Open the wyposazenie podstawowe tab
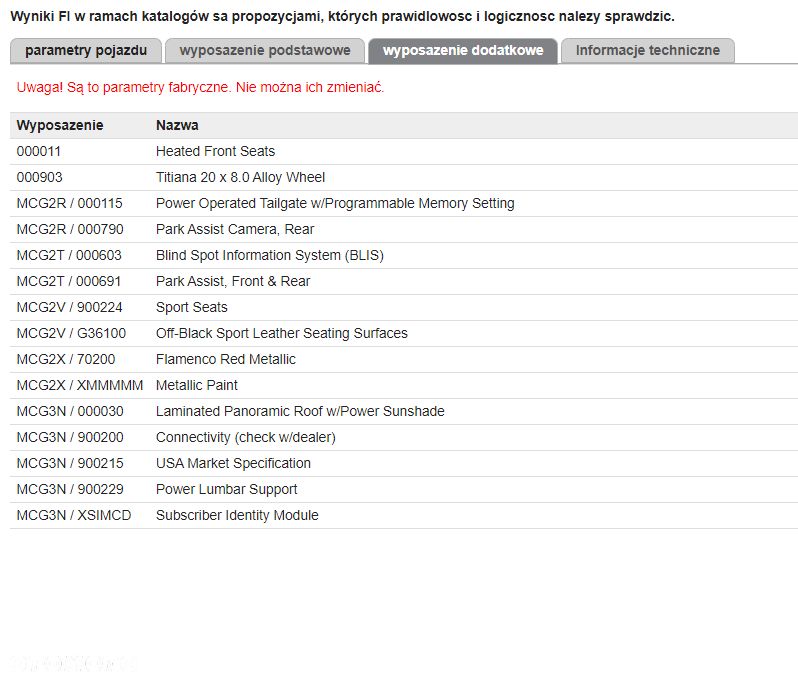This screenshot has height=682, width=798. 265,50
